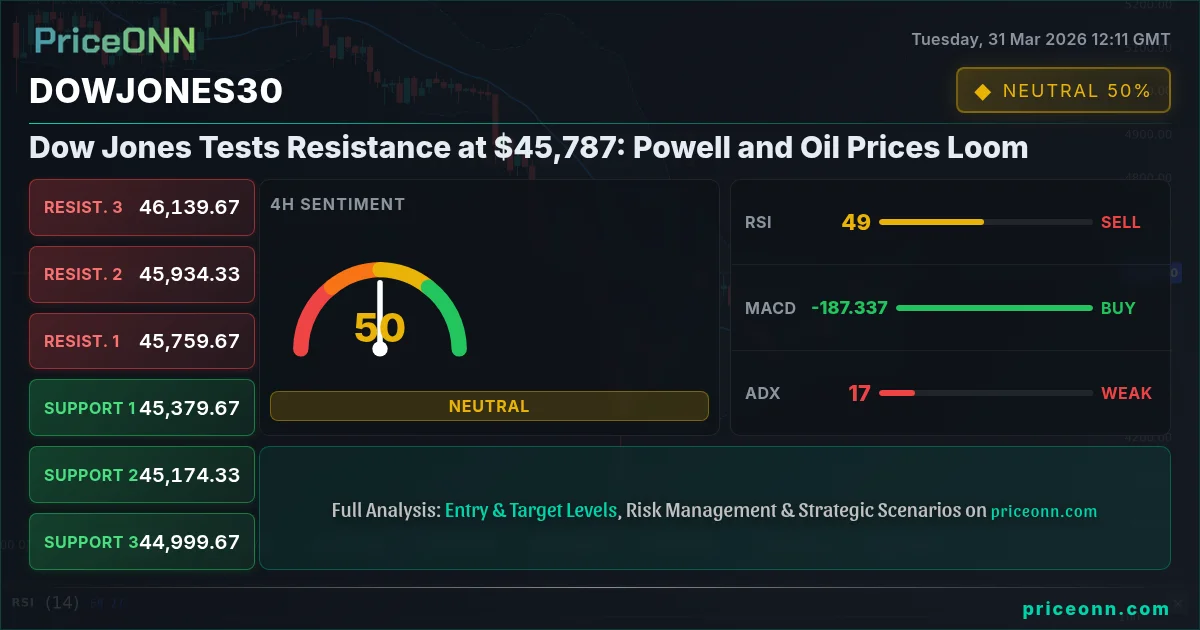The height and width of the screenshot is (630, 1200).
Task: Toggle the NEUTRAL label below the gauge
Action: pyautogui.click(x=489, y=406)
